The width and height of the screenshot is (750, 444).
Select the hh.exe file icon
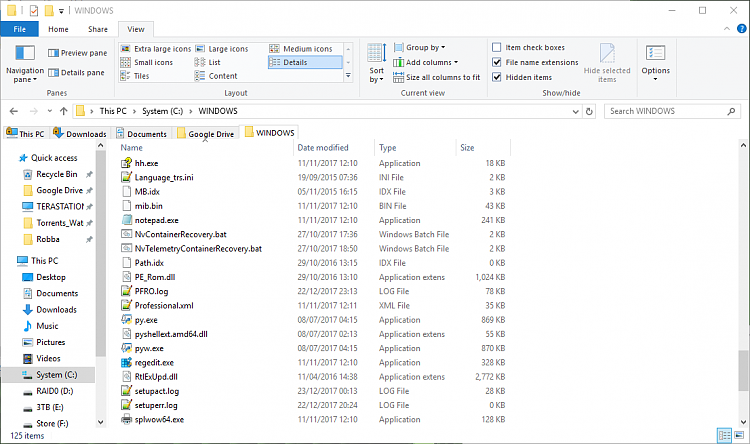tap(126, 163)
